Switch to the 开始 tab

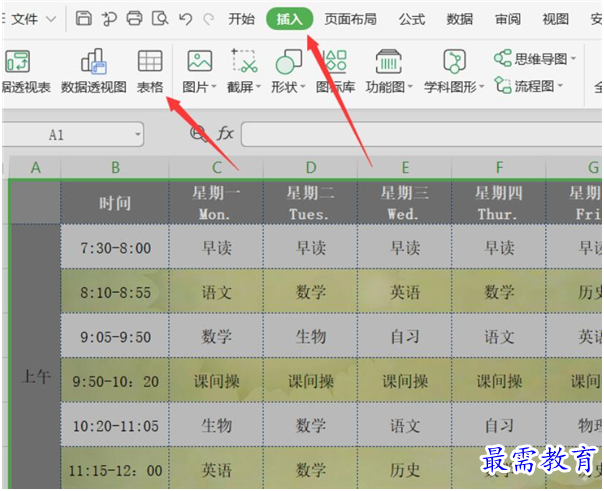coord(242,18)
